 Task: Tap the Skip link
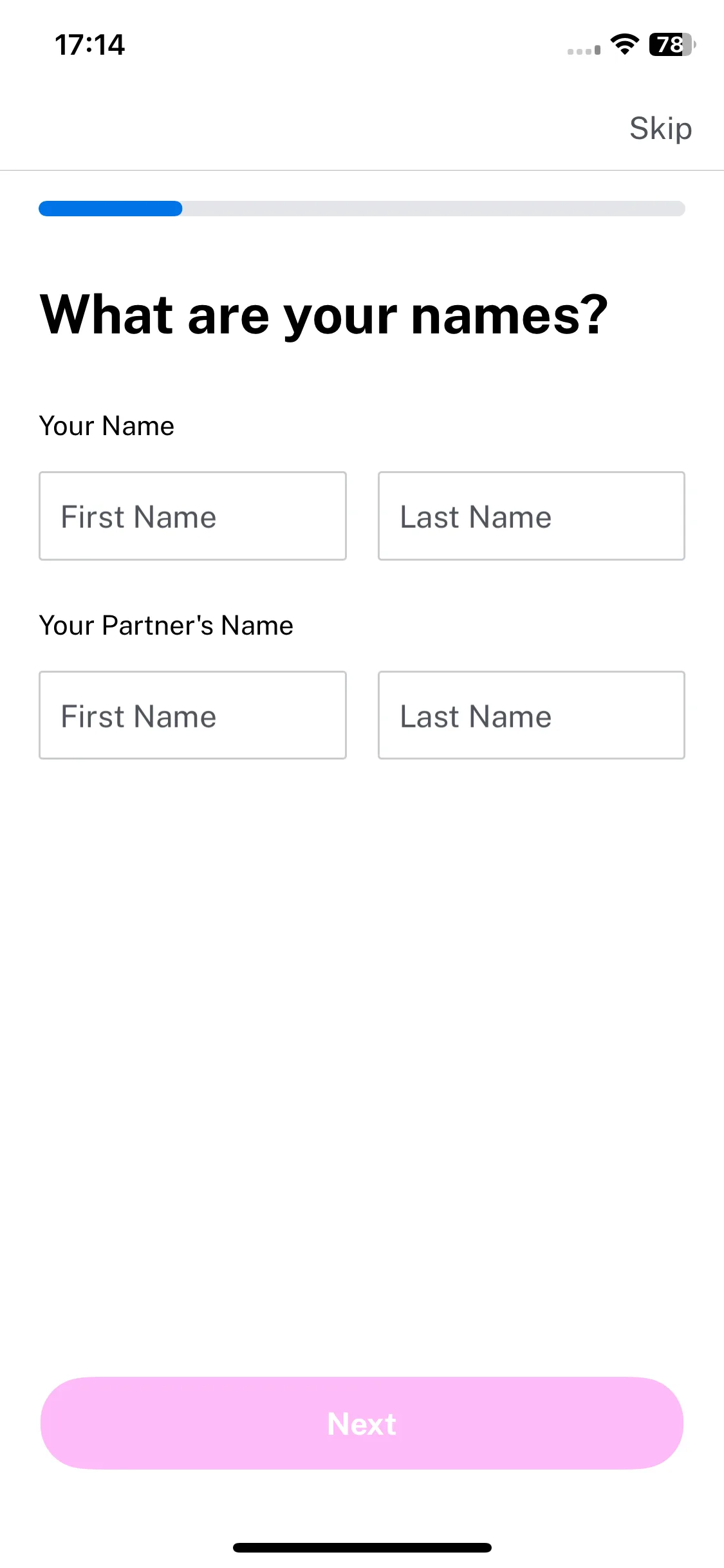click(660, 129)
